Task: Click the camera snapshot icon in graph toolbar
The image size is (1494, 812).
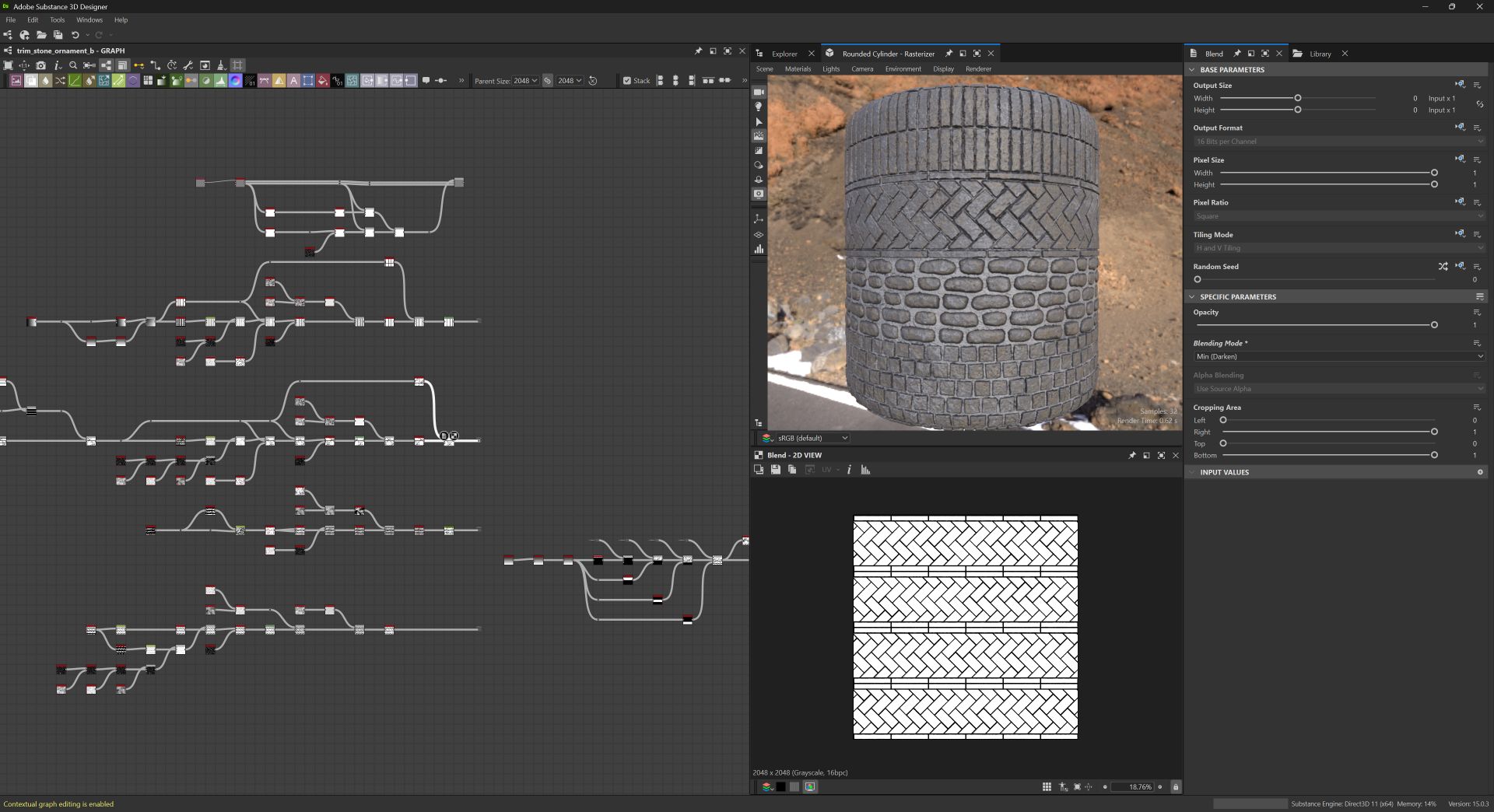Action: coord(40,65)
